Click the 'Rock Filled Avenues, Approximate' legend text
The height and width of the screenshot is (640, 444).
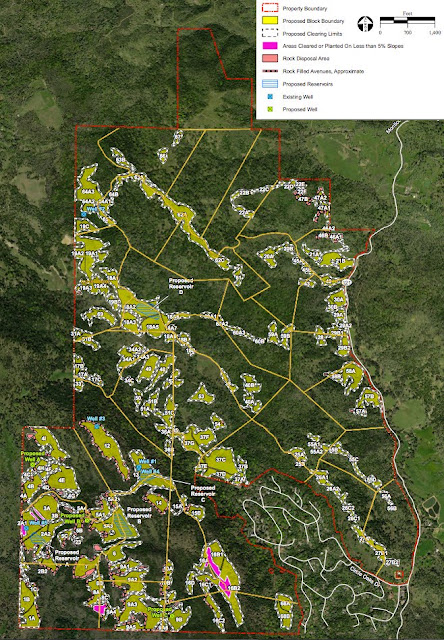click(323, 71)
